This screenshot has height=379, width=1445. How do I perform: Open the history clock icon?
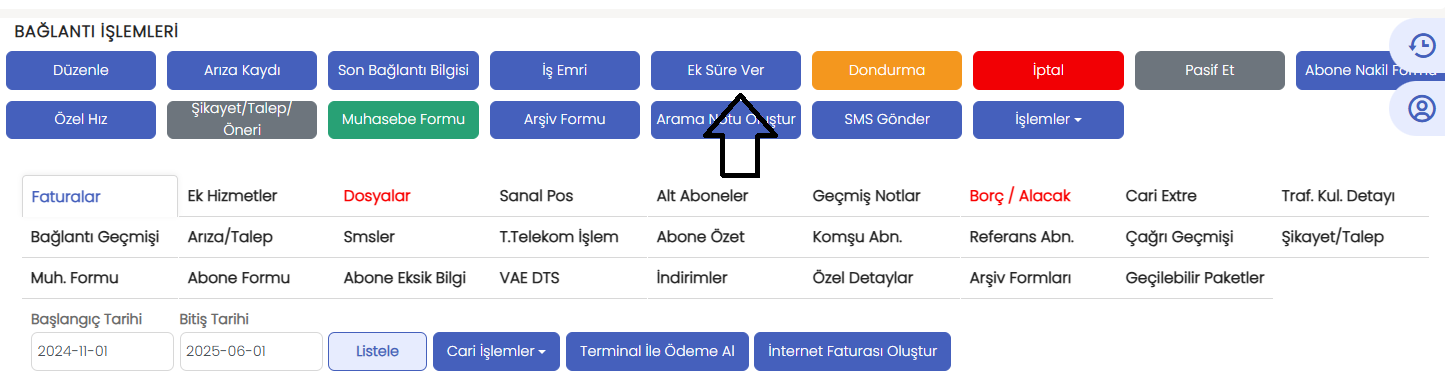1422,45
